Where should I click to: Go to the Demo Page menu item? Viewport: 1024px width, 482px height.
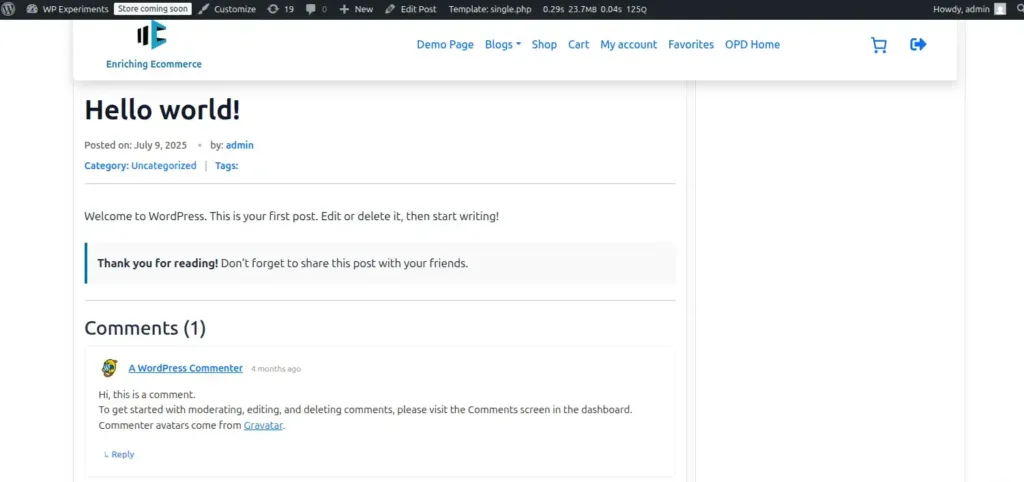(x=445, y=44)
